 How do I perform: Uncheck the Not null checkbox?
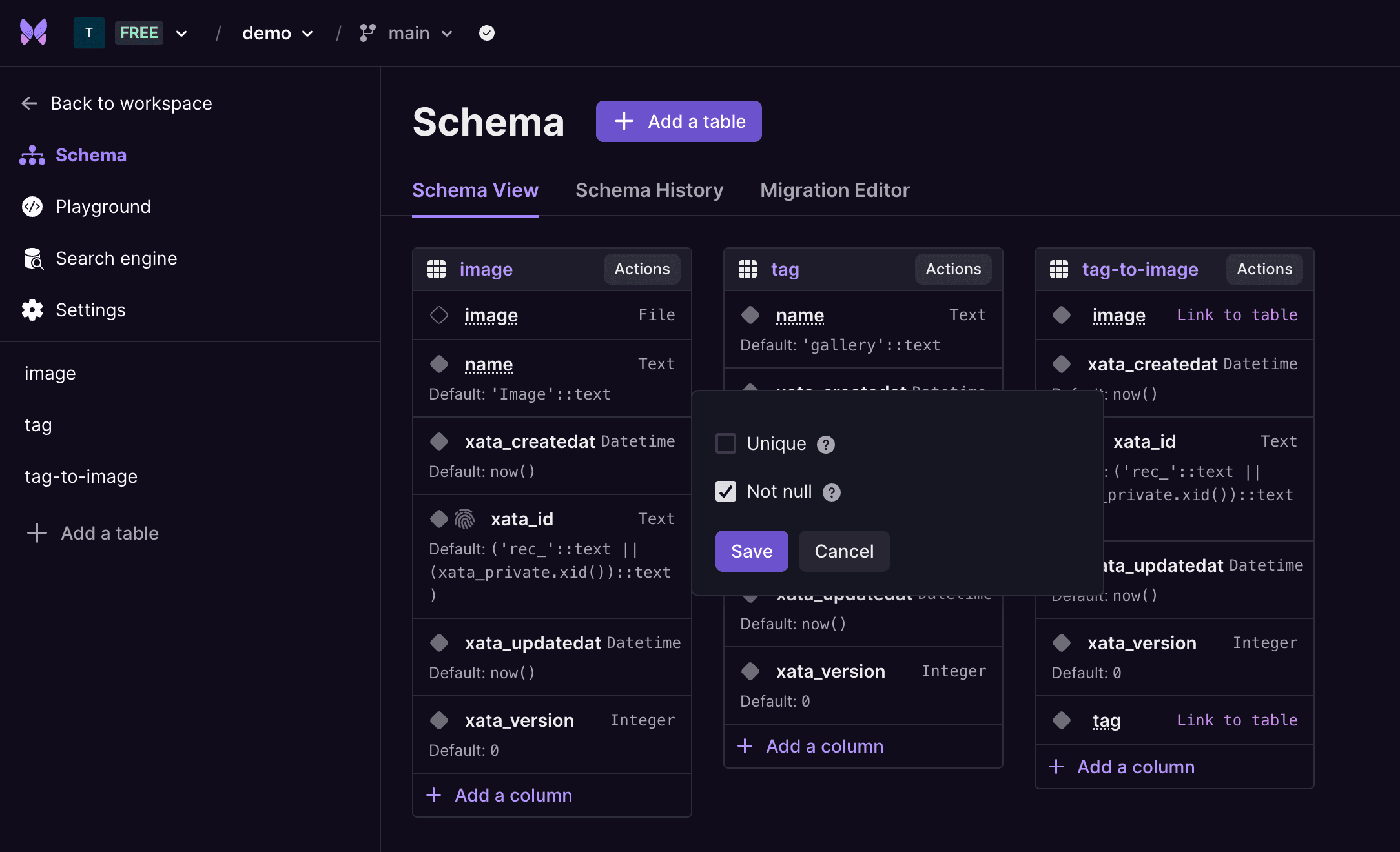click(726, 492)
